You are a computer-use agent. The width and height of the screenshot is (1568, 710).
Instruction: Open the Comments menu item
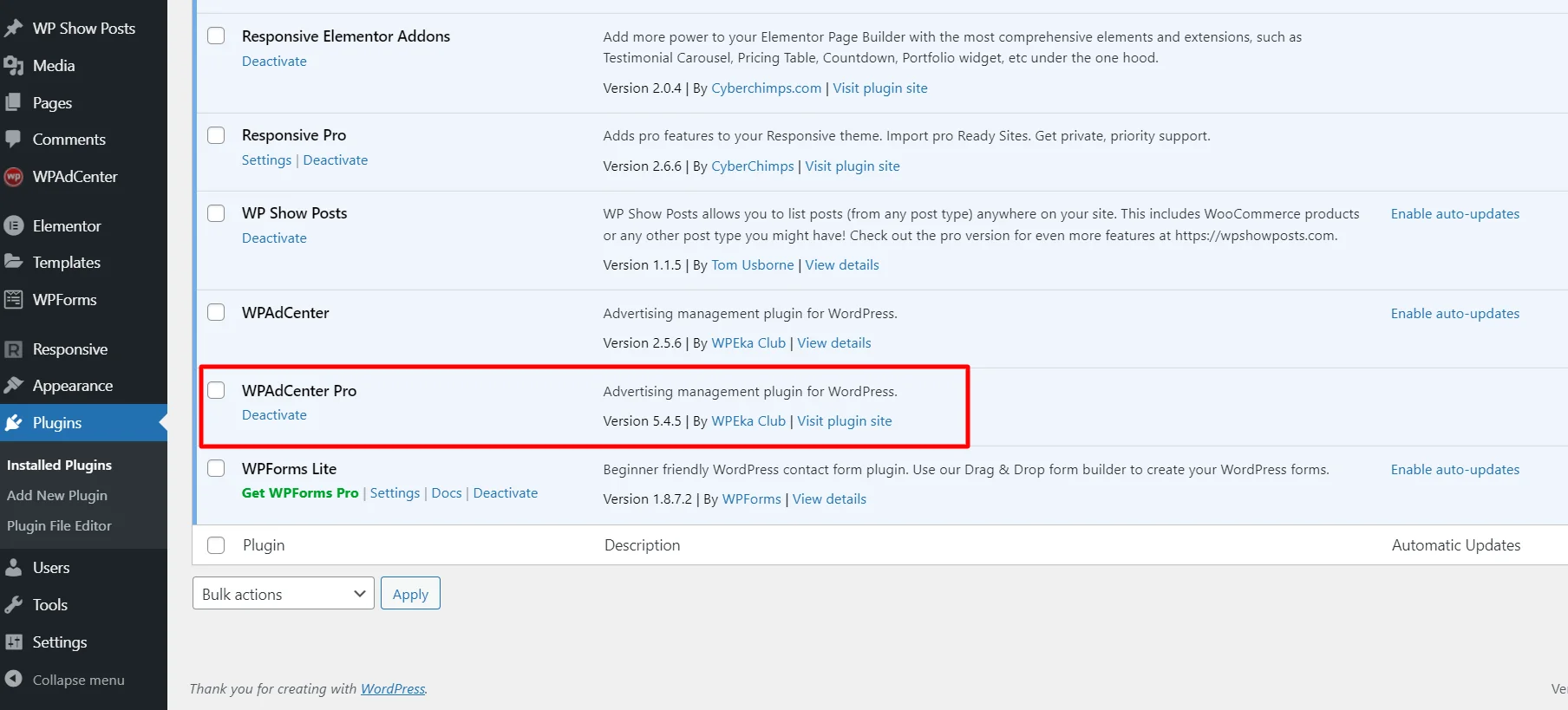pyautogui.click(x=69, y=139)
